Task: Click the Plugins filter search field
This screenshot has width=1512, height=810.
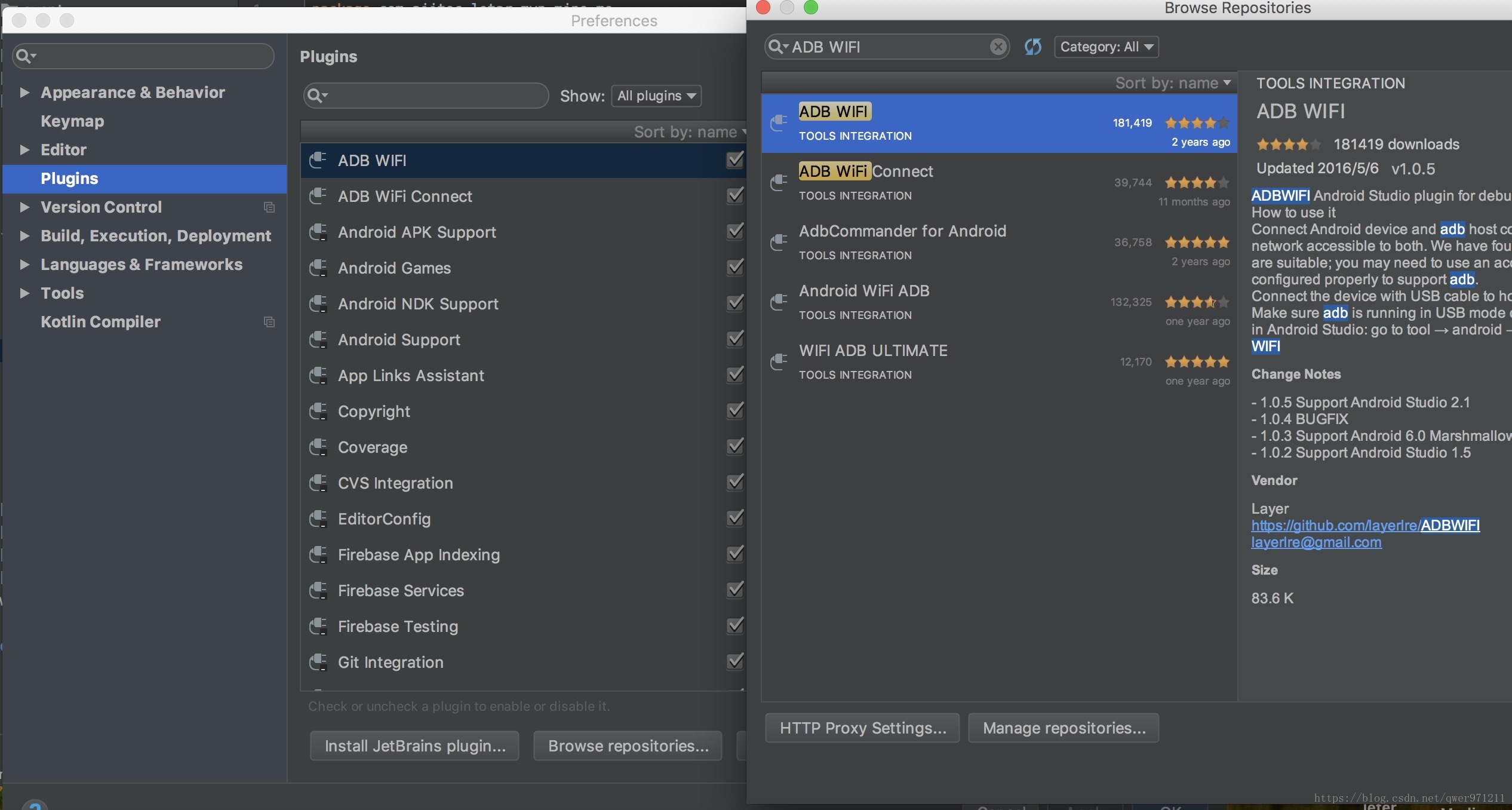Action: (426, 96)
